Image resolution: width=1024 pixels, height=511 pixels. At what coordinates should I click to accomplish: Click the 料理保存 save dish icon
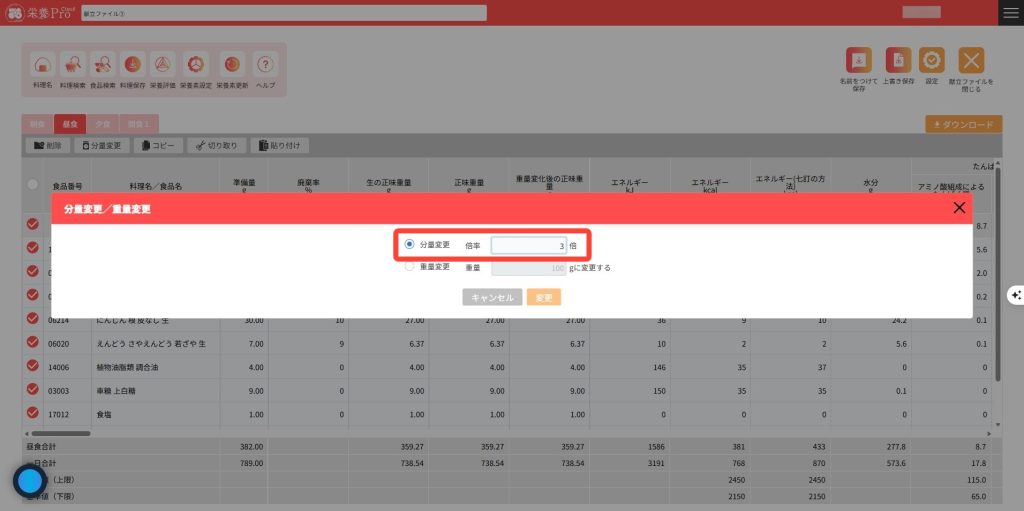coord(132,66)
